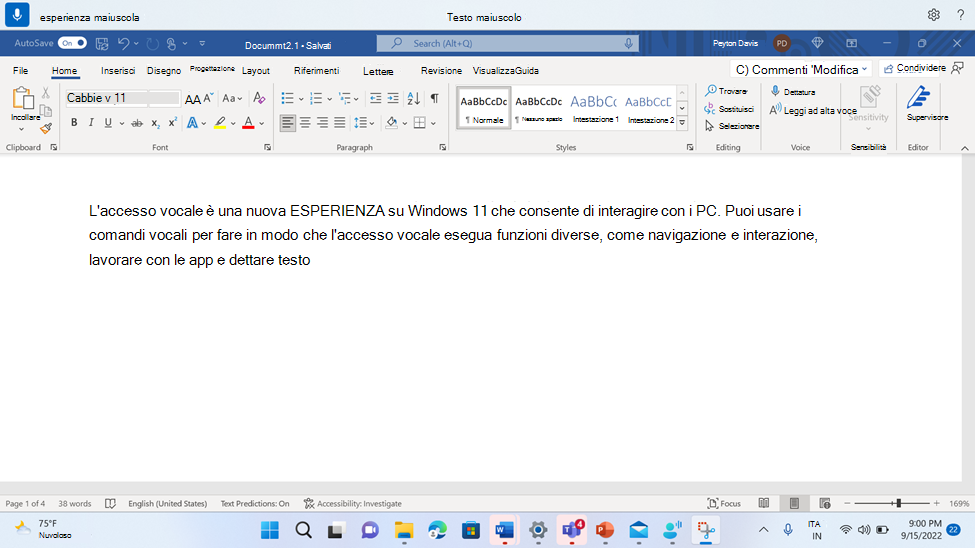Open Supervisore editor
975x548 pixels.
926,104
